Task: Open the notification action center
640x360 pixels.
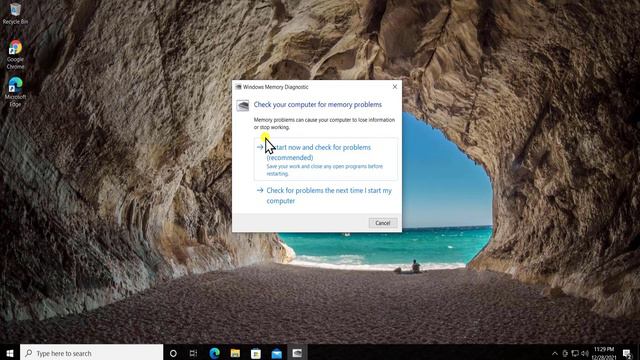Action: point(627,353)
